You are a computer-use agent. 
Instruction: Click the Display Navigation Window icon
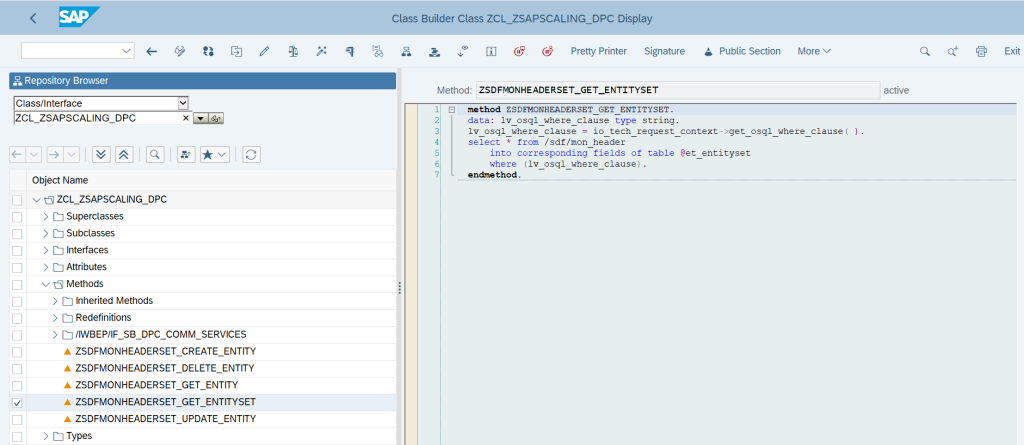pyautogui.click(x=434, y=51)
